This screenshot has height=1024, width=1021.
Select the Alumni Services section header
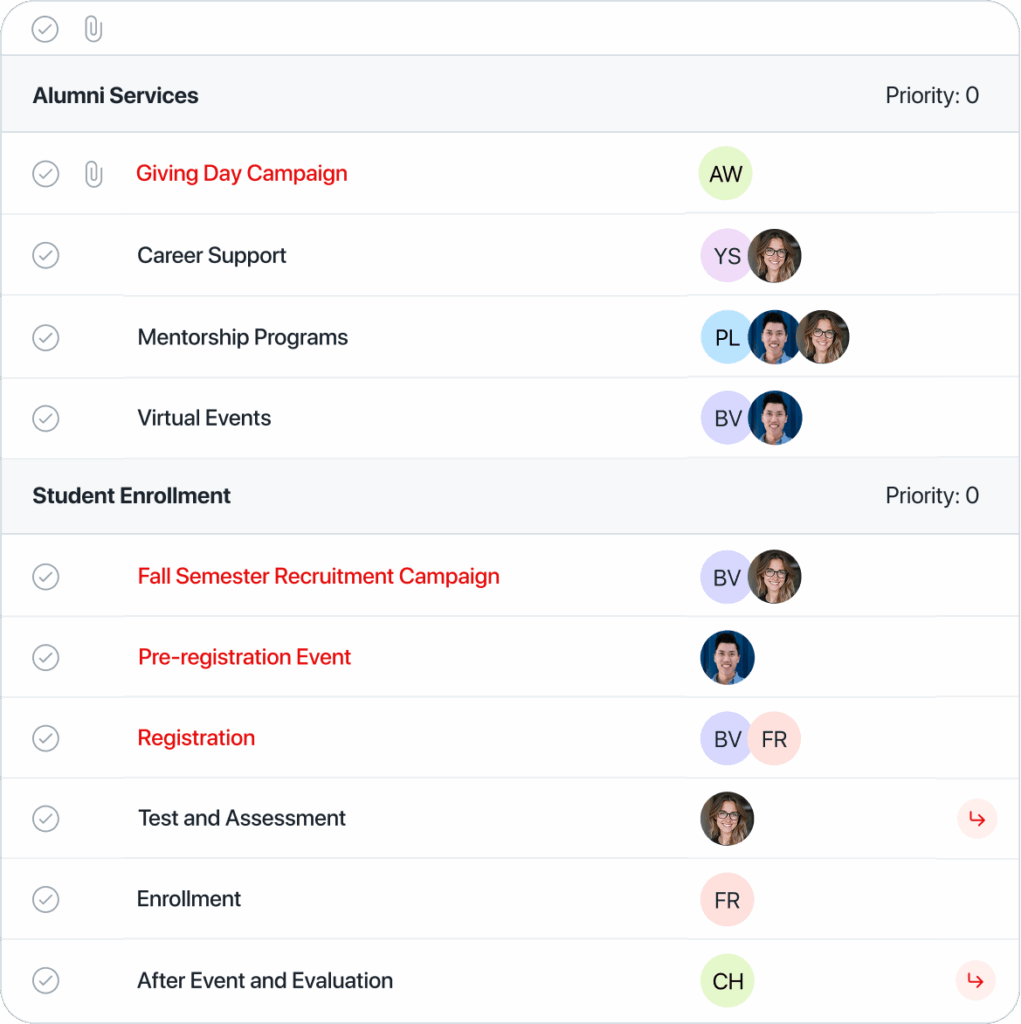pos(115,95)
